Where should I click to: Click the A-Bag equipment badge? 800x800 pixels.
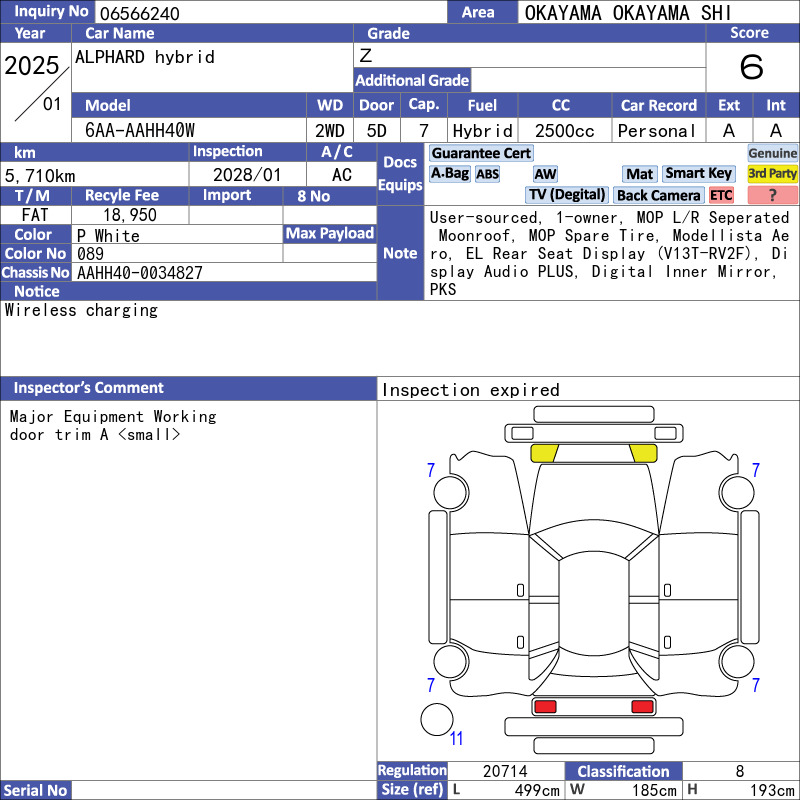pyautogui.click(x=449, y=173)
